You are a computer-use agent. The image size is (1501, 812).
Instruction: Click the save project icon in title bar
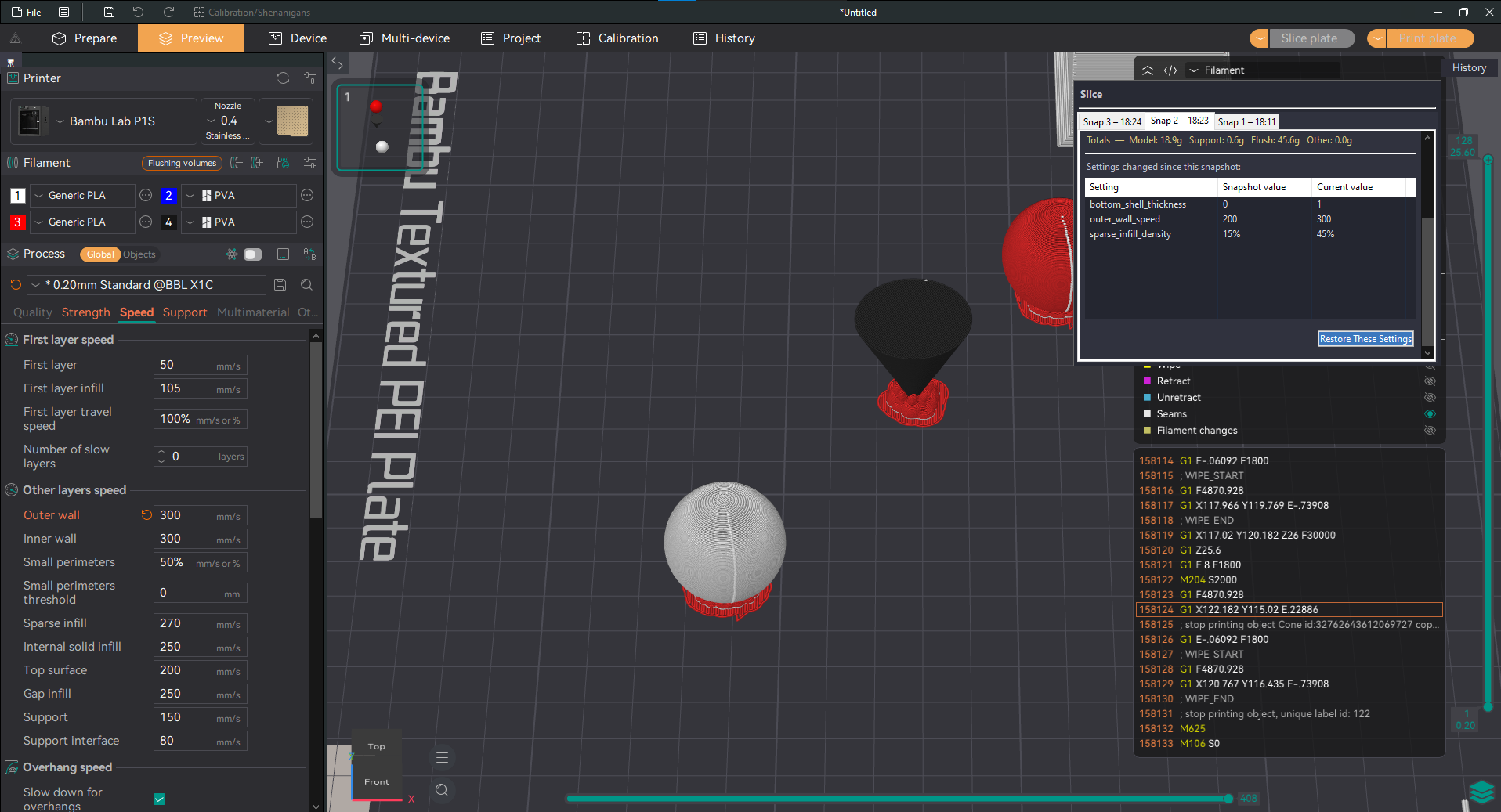click(x=109, y=12)
